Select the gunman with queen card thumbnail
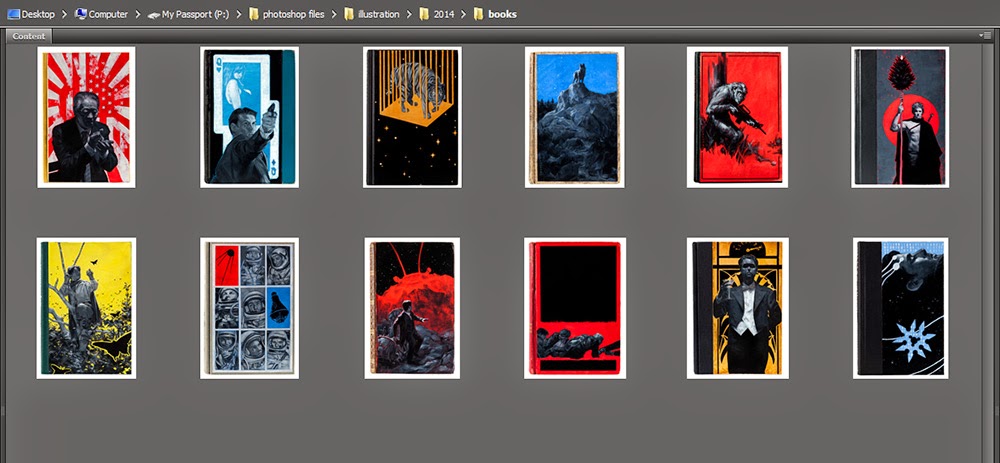 [249, 117]
